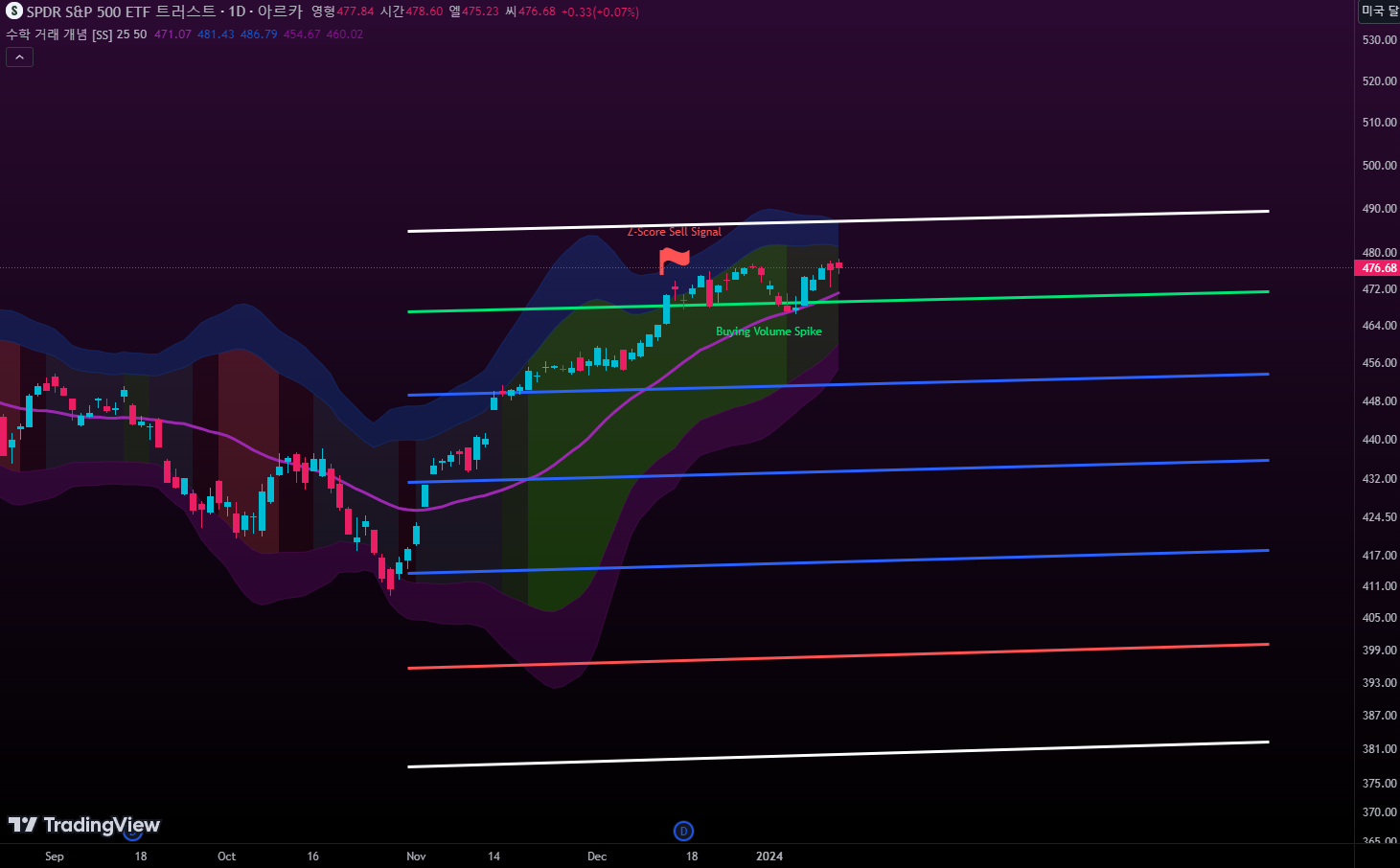Viewport: 1400px width, 868px height.
Task: Open the TradingView logo link
Action: 84,825
